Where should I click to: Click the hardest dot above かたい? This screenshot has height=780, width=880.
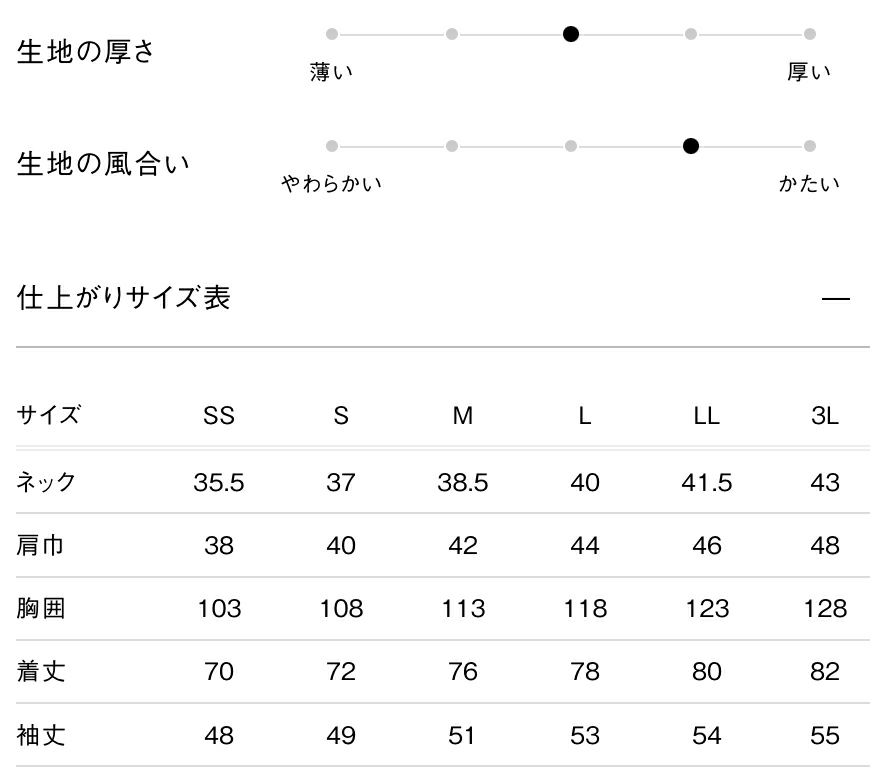point(810,146)
